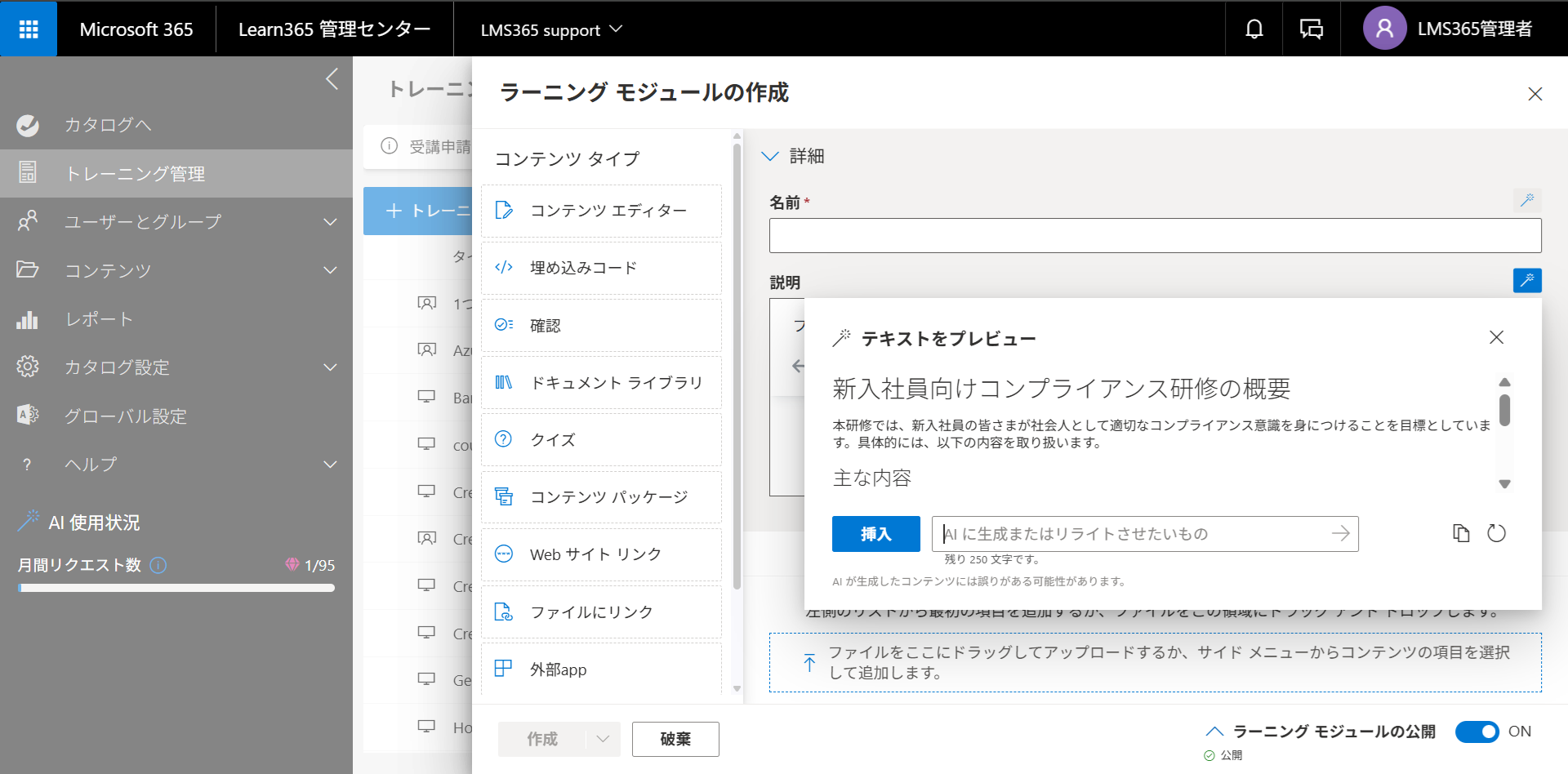Click the 挿入 button
Screen dimensions: 1568x774
pos(875,534)
